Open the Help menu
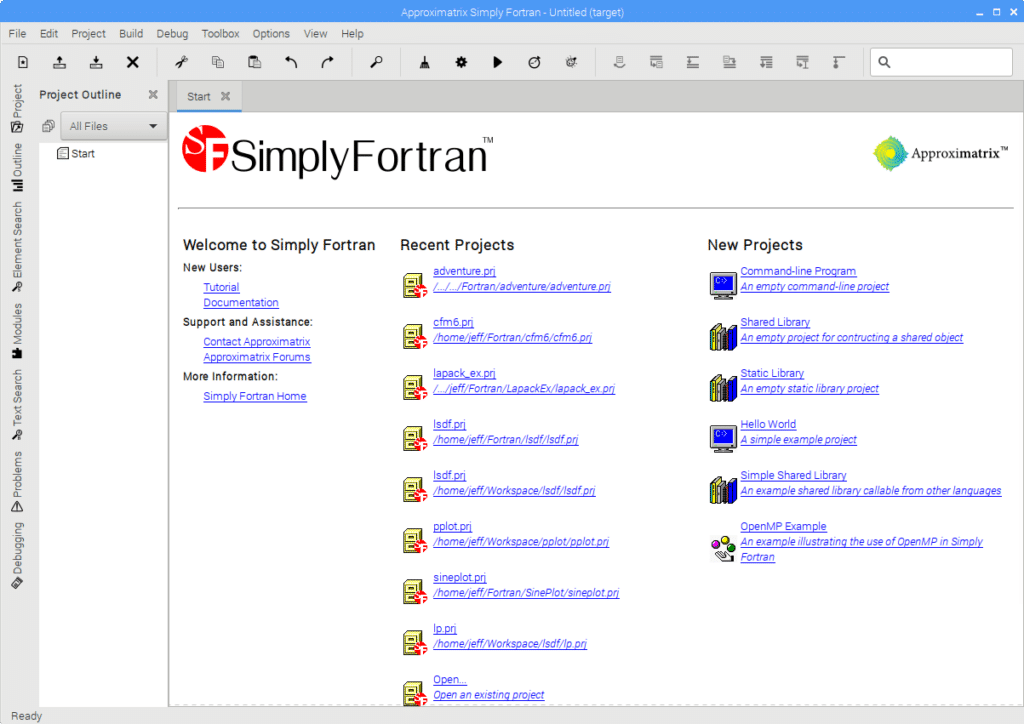 352,33
